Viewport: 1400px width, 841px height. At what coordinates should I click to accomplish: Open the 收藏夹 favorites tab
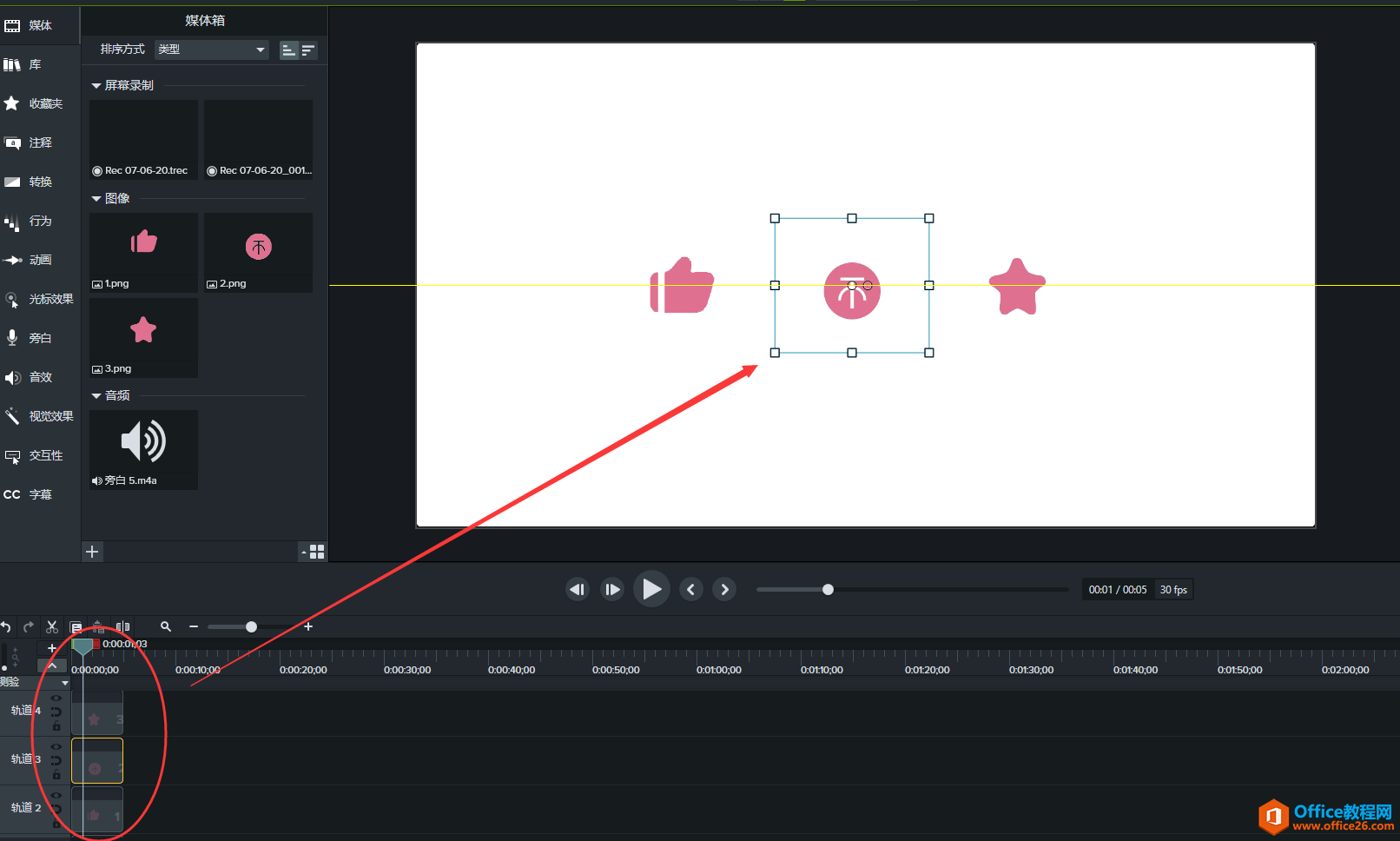coord(40,103)
